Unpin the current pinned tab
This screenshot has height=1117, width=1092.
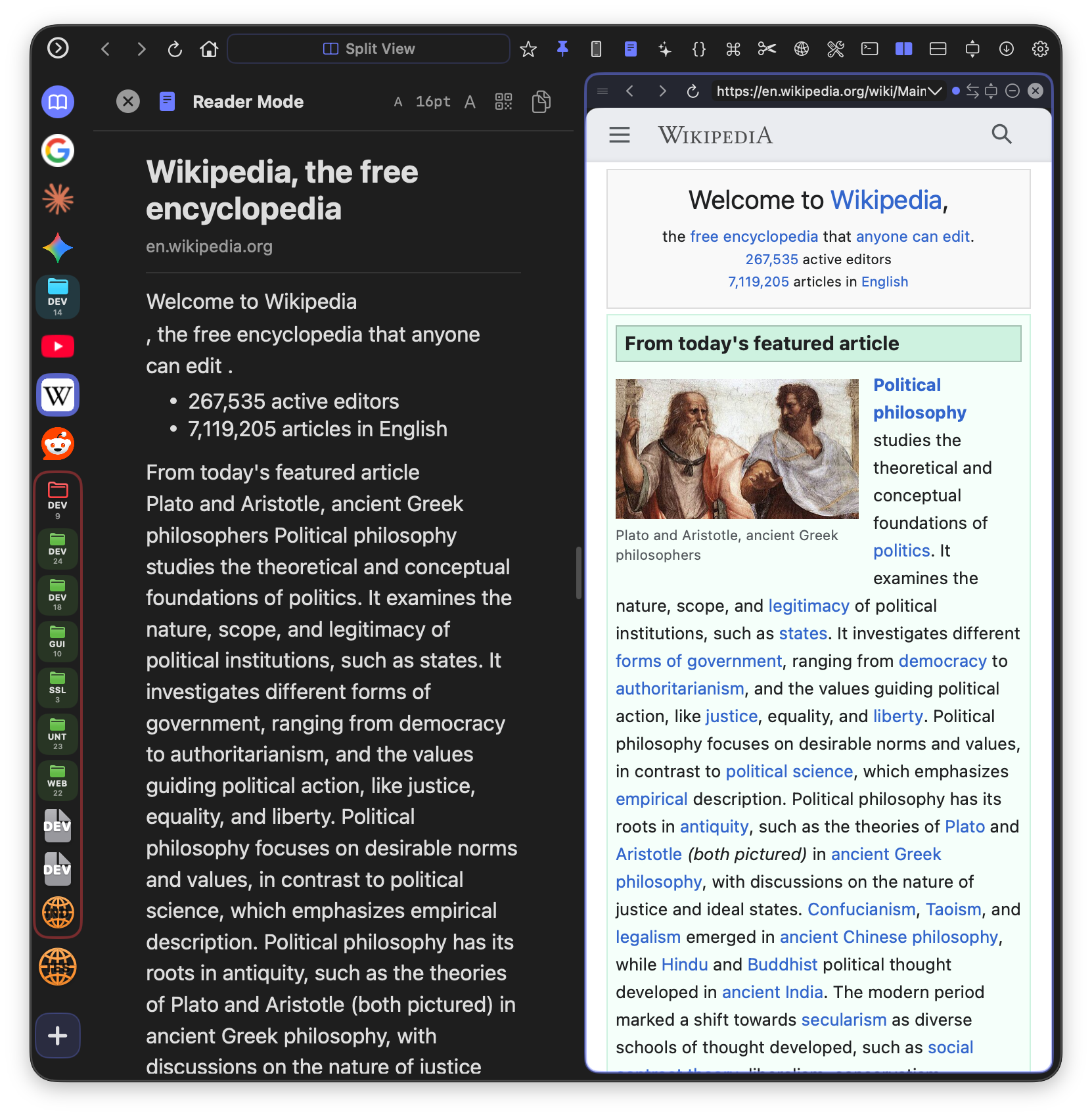[563, 49]
